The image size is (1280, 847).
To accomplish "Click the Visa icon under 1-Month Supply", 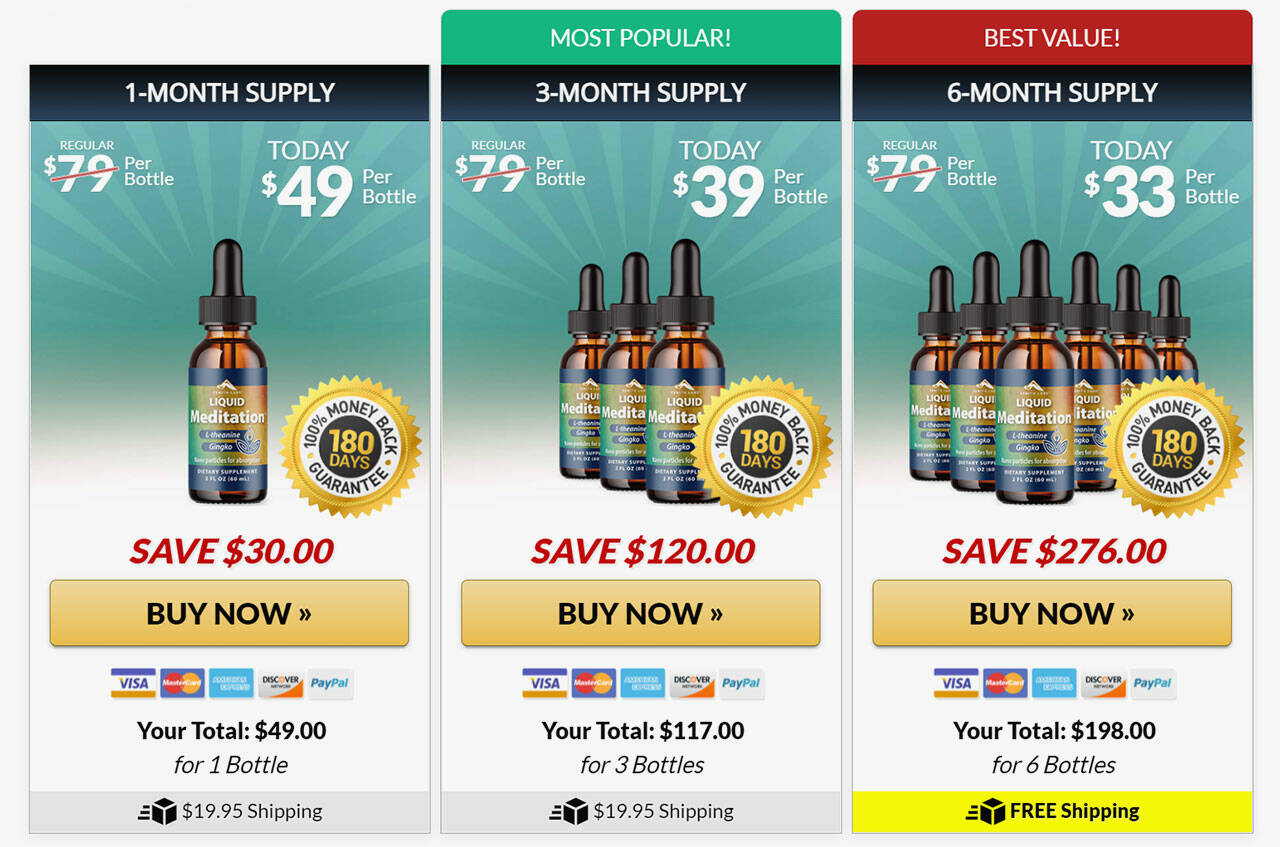I will click(x=133, y=683).
